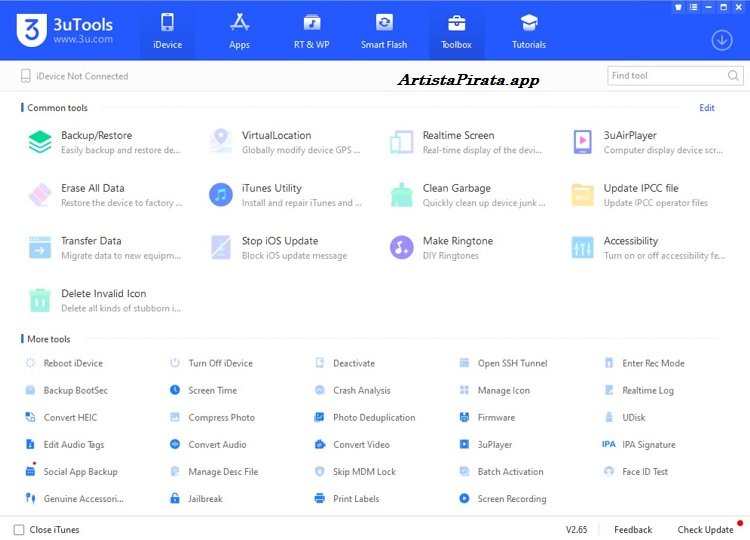Select Jailbreak from More tools
This screenshot has height=540, width=750.
click(x=205, y=499)
